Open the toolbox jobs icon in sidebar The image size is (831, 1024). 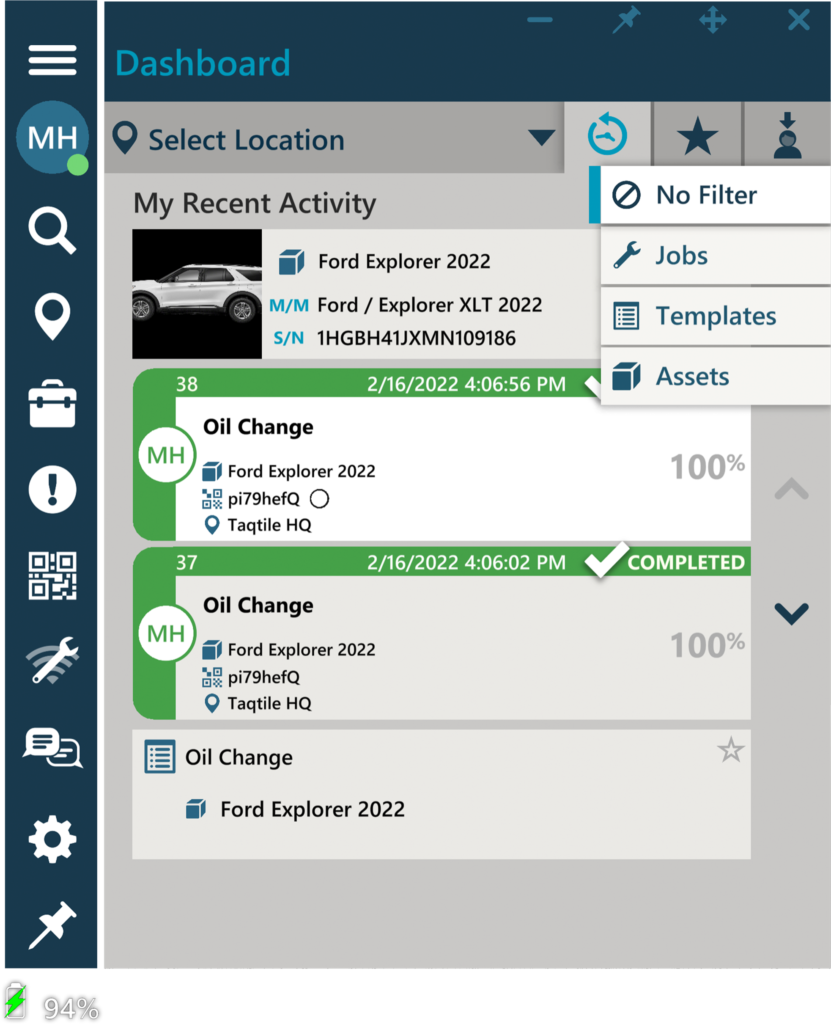pos(52,404)
